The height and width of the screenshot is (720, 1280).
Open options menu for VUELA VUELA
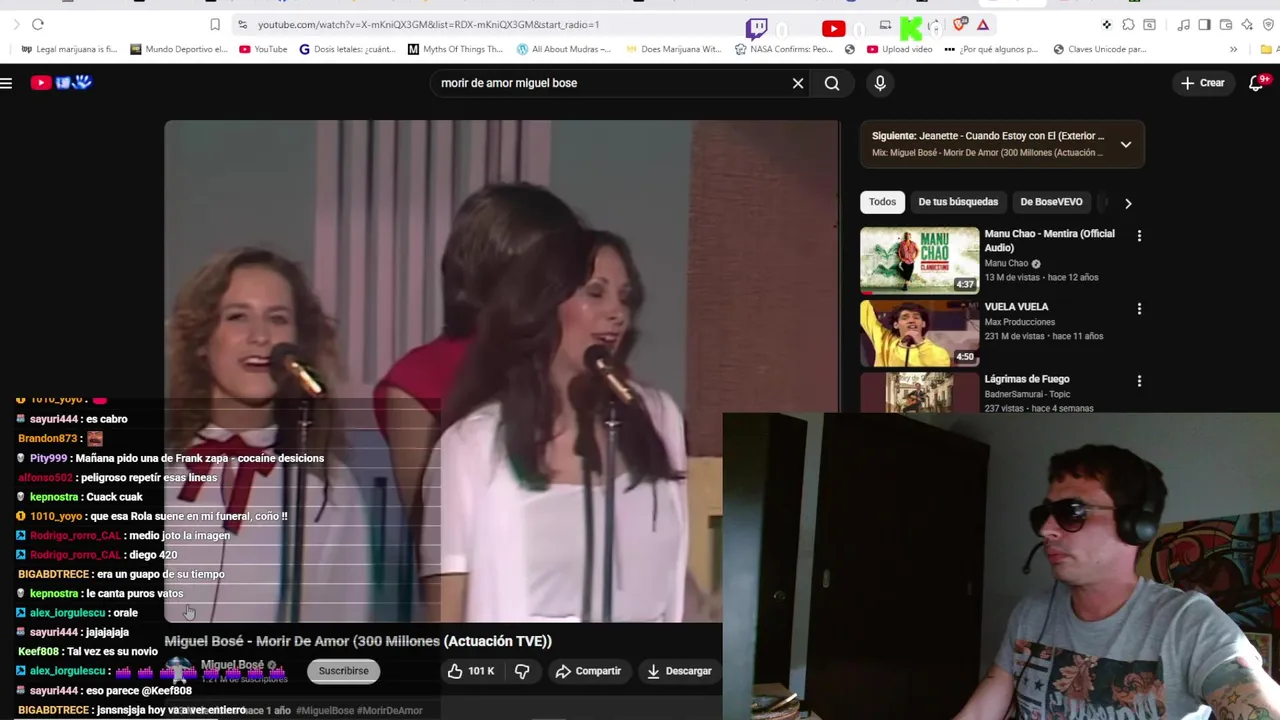(1139, 309)
